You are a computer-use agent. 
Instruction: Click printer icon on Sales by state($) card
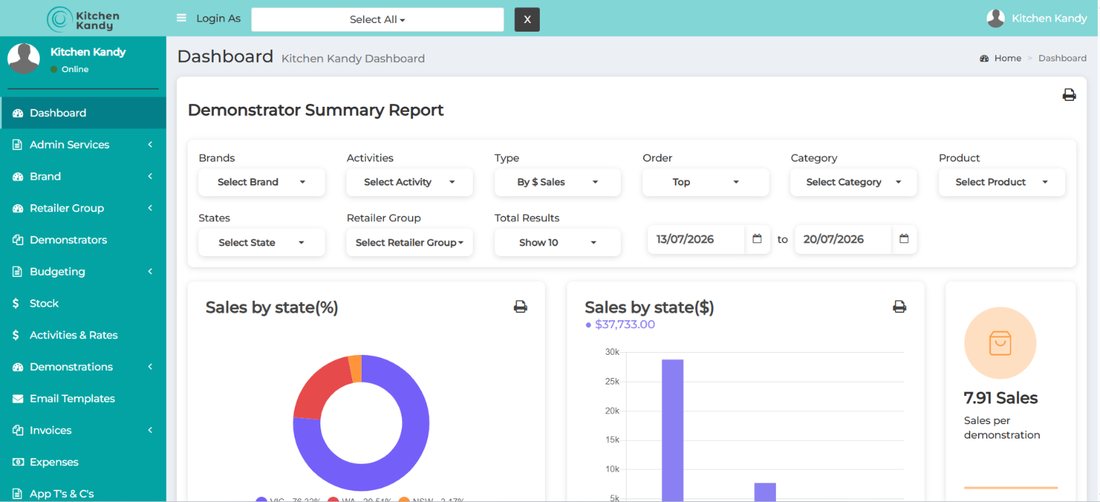(899, 306)
